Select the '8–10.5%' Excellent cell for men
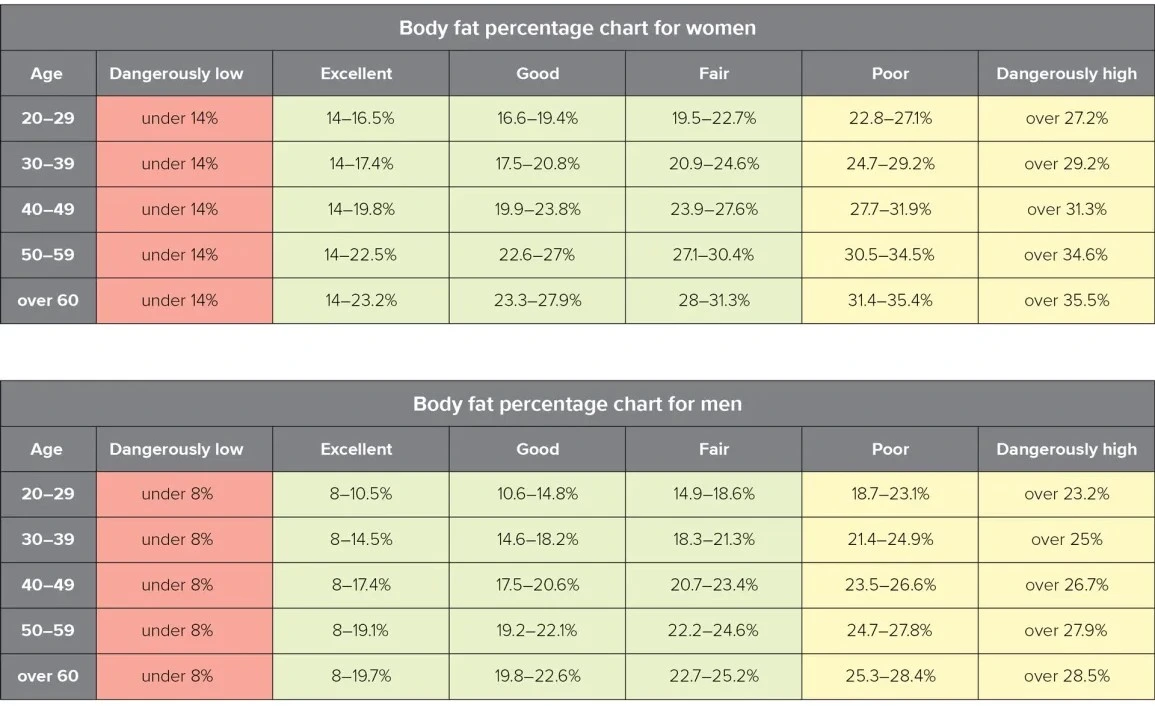1155x706 pixels. pyautogui.click(x=360, y=494)
